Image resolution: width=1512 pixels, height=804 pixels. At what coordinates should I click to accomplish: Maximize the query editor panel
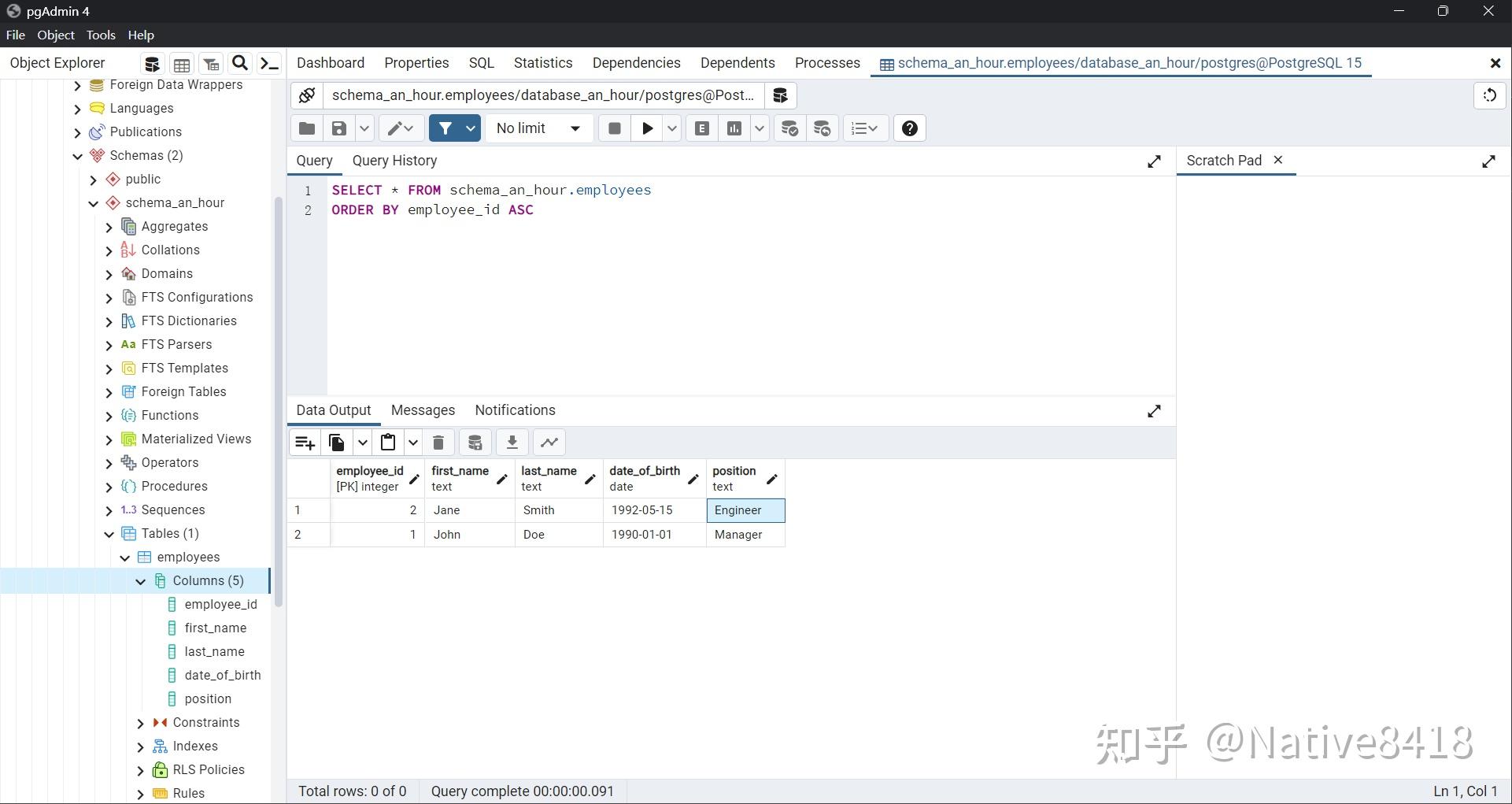click(1154, 161)
